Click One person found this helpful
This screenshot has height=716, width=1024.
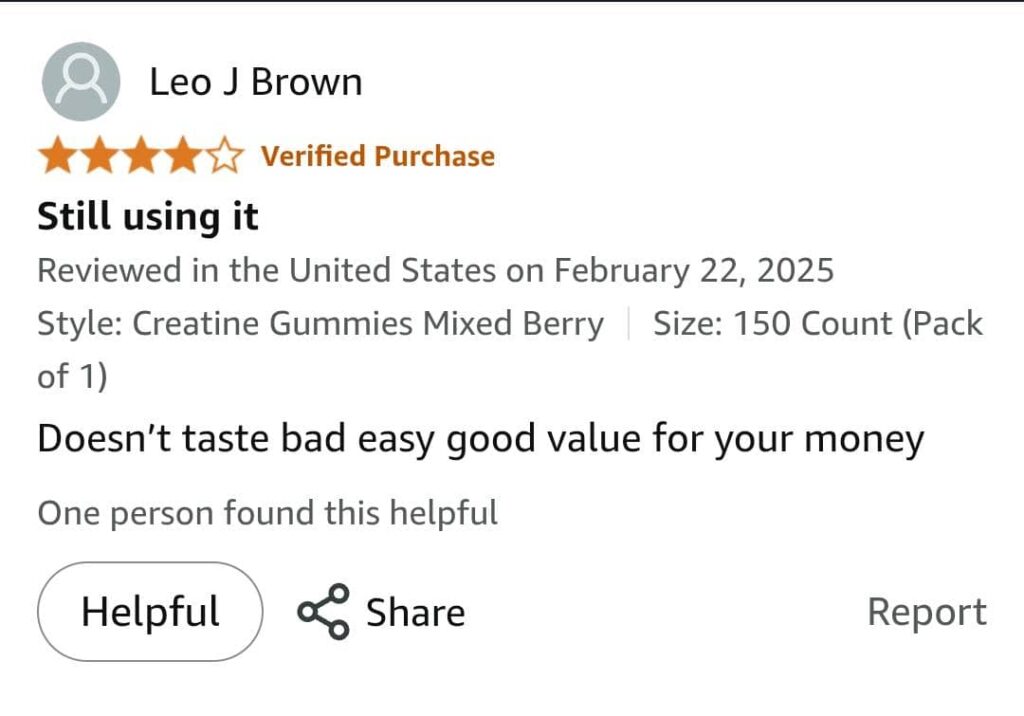[x=267, y=514]
